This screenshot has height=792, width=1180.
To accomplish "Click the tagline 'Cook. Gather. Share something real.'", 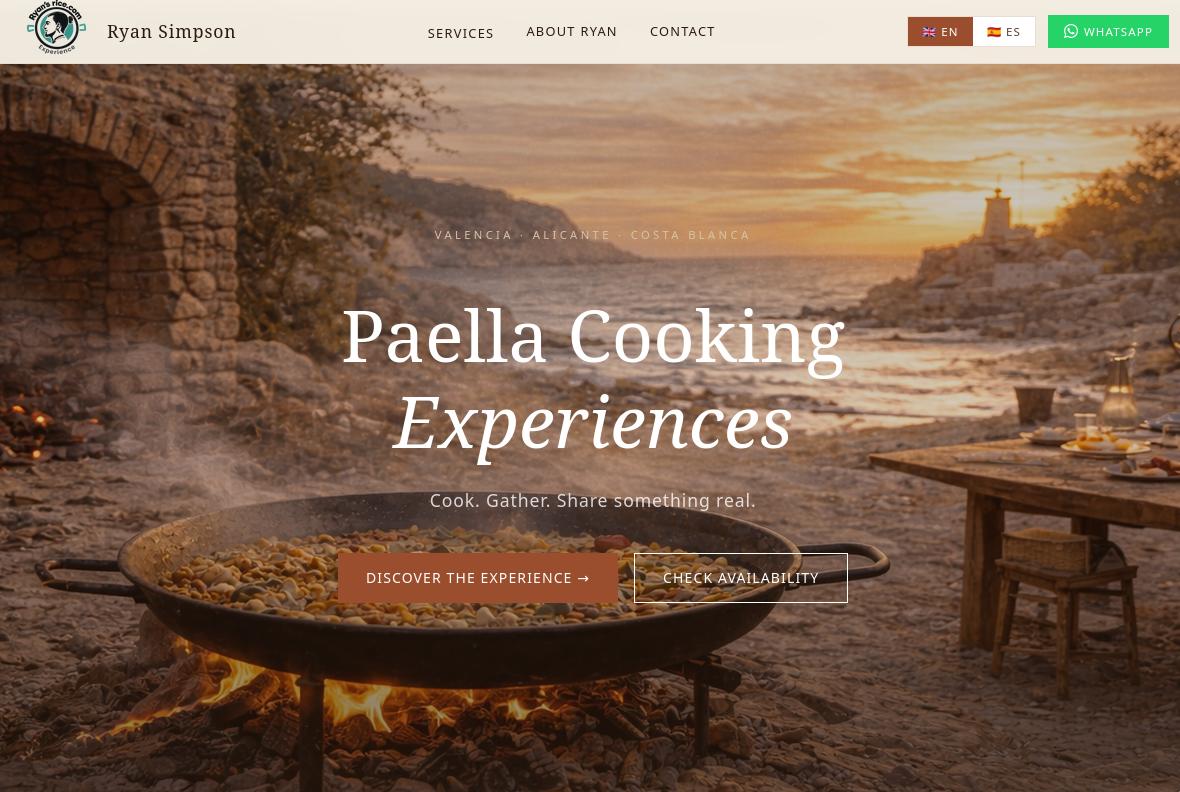I will coord(592,501).
